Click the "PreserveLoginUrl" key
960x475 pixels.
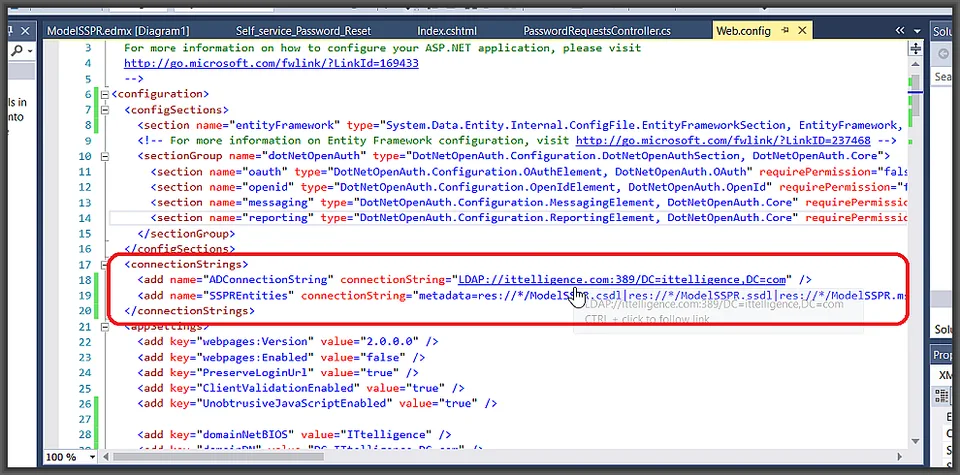[x=253, y=372]
